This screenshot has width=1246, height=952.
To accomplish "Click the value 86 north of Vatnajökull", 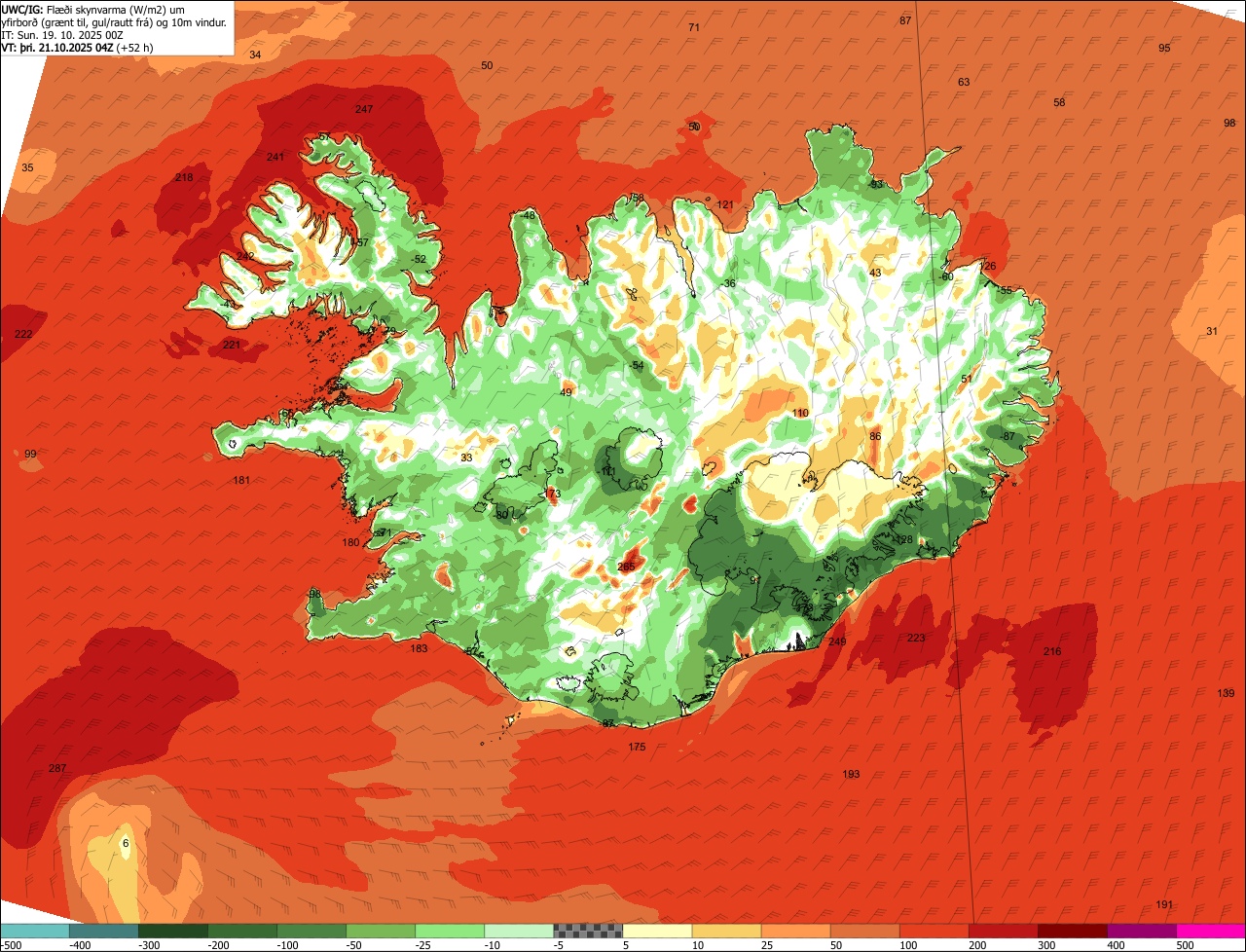I will pos(875,436).
